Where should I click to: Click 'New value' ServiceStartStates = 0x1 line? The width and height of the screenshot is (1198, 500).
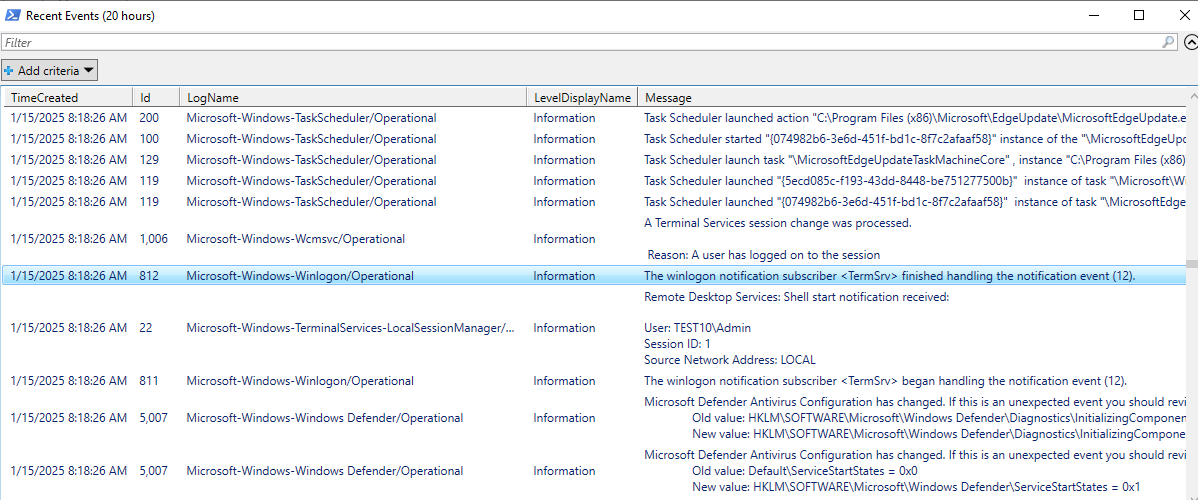pos(917,487)
